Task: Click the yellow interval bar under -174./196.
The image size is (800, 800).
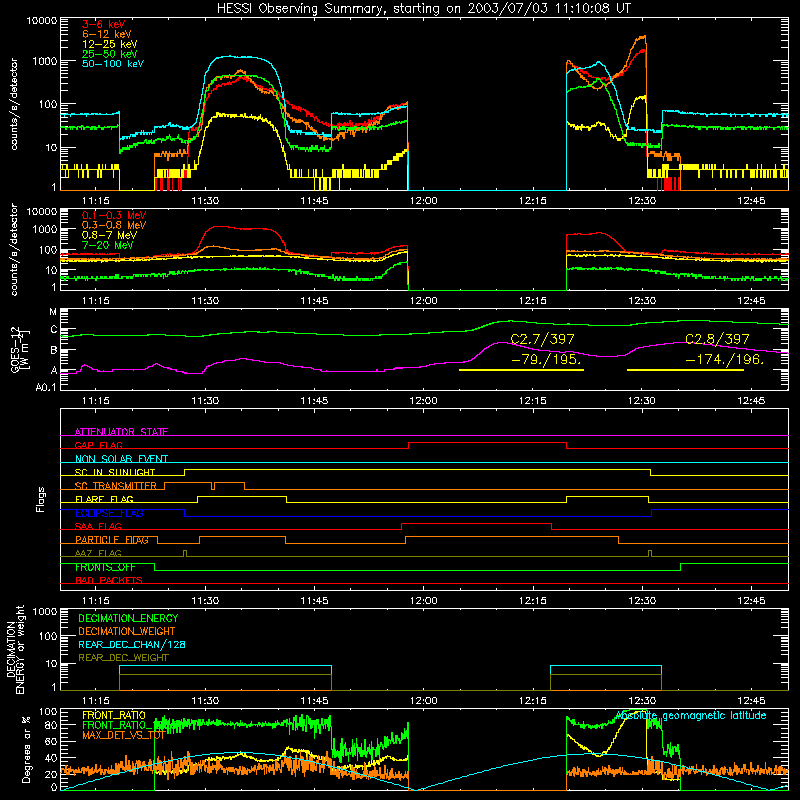Action: (685, 370)
